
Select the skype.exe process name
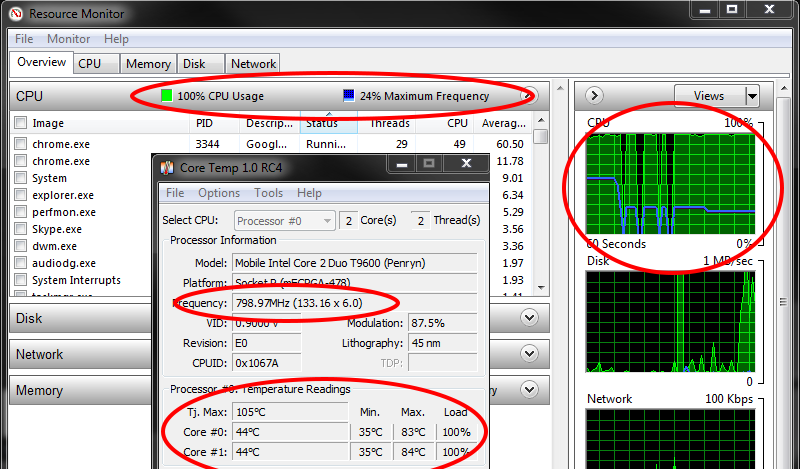[57, 229]
